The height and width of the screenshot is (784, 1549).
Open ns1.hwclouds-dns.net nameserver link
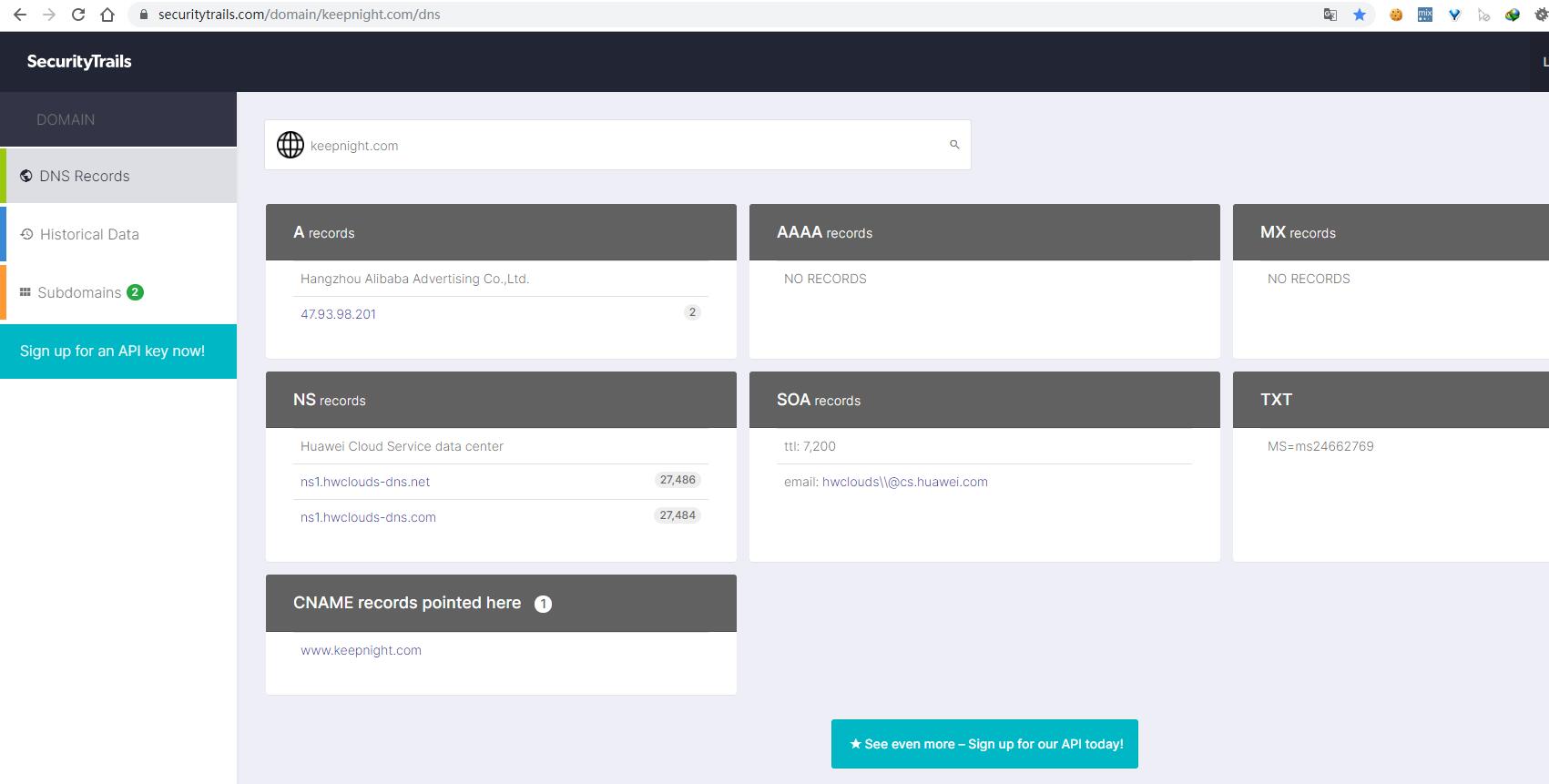pyautogui.click(x=365, y=482)
